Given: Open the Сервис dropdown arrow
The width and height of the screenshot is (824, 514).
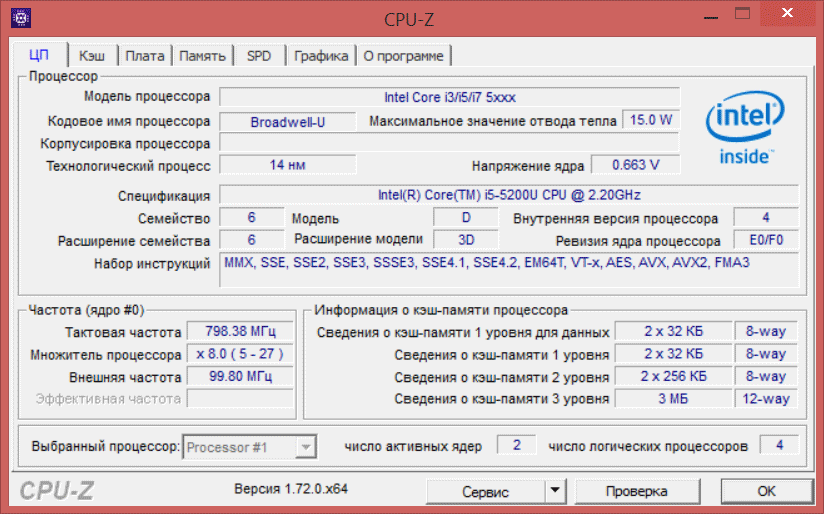Looking at the screenshot, I should tap(554, 491).
